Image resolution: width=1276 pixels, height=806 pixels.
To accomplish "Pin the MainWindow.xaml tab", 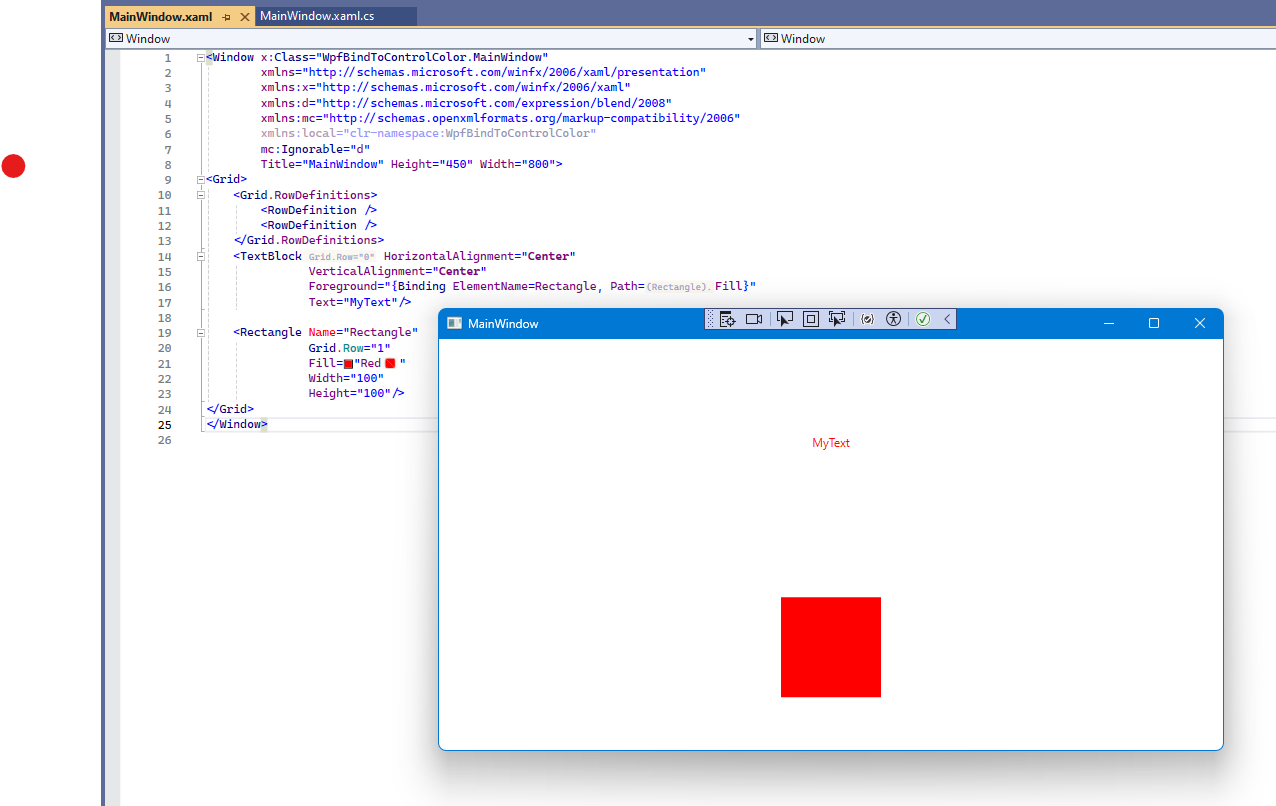I will pyautogui.click(x=227, y=17).
